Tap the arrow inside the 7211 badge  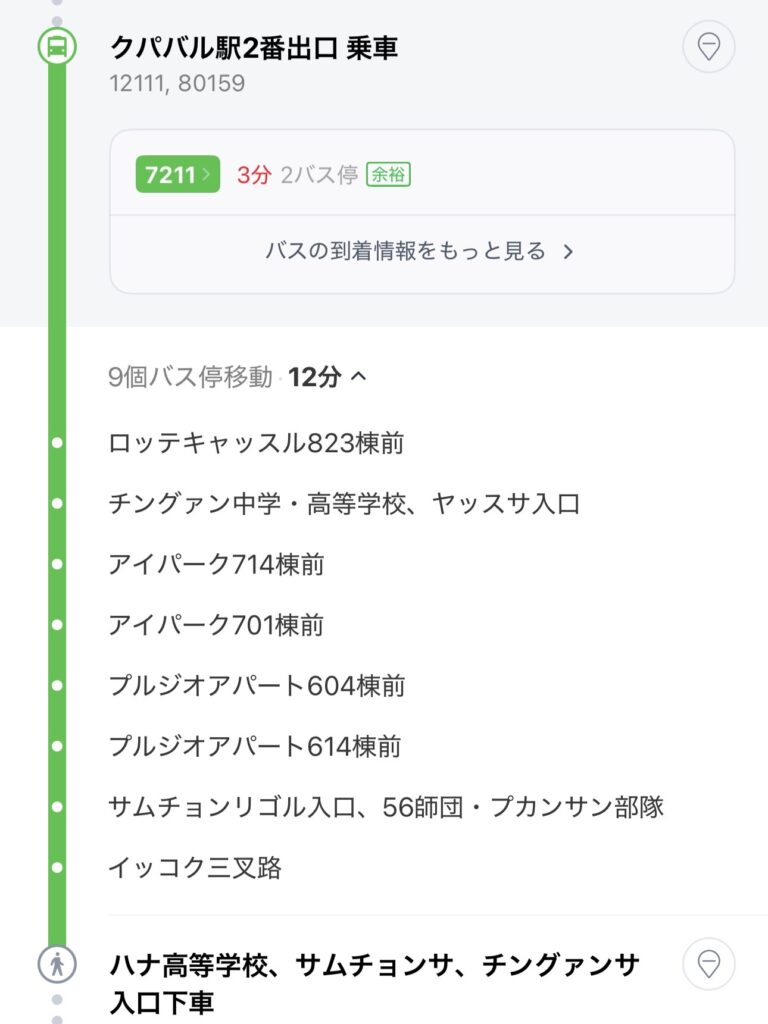click(x=207, y=175)
